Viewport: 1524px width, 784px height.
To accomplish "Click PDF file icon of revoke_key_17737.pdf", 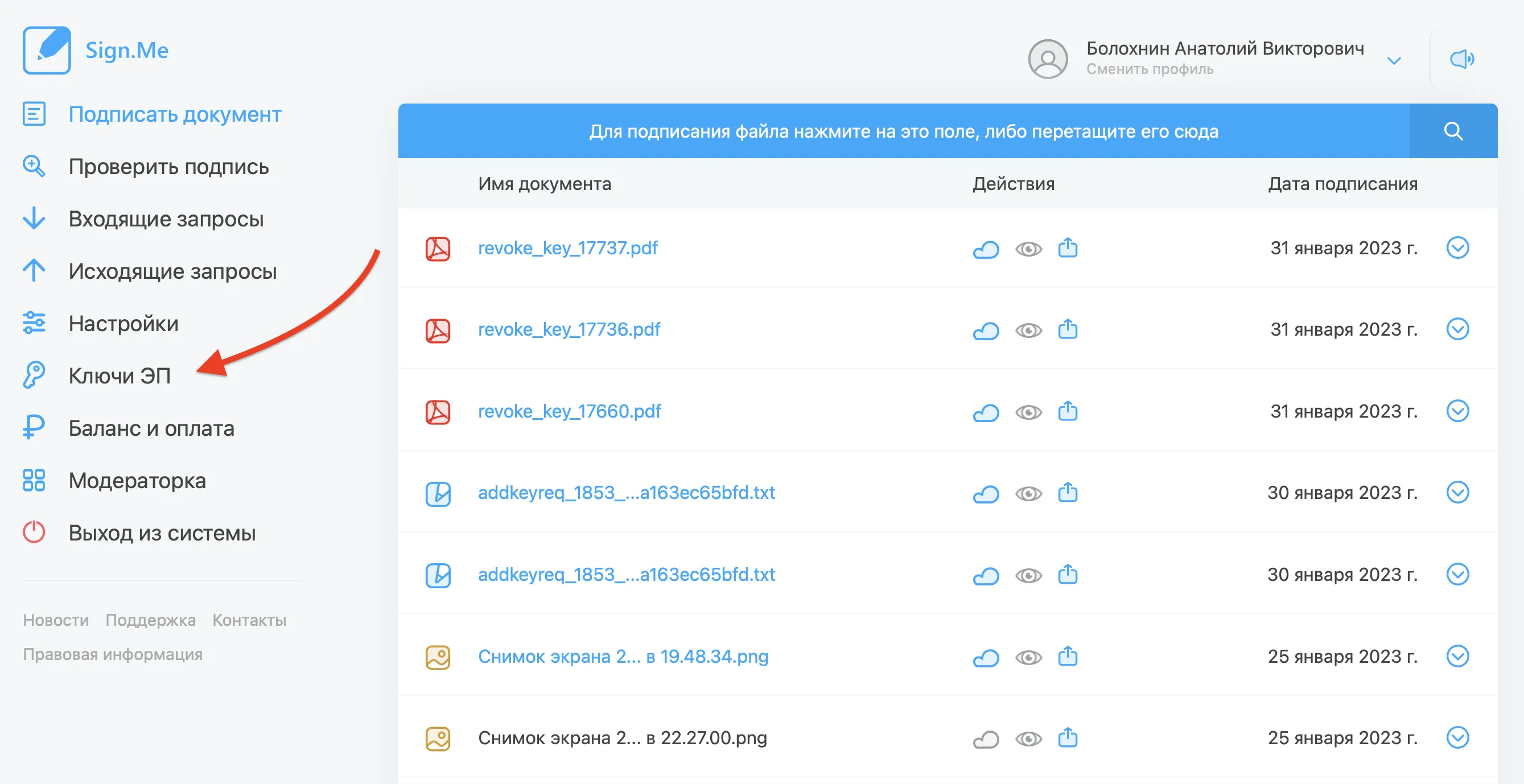I will (x=438, y=248).
